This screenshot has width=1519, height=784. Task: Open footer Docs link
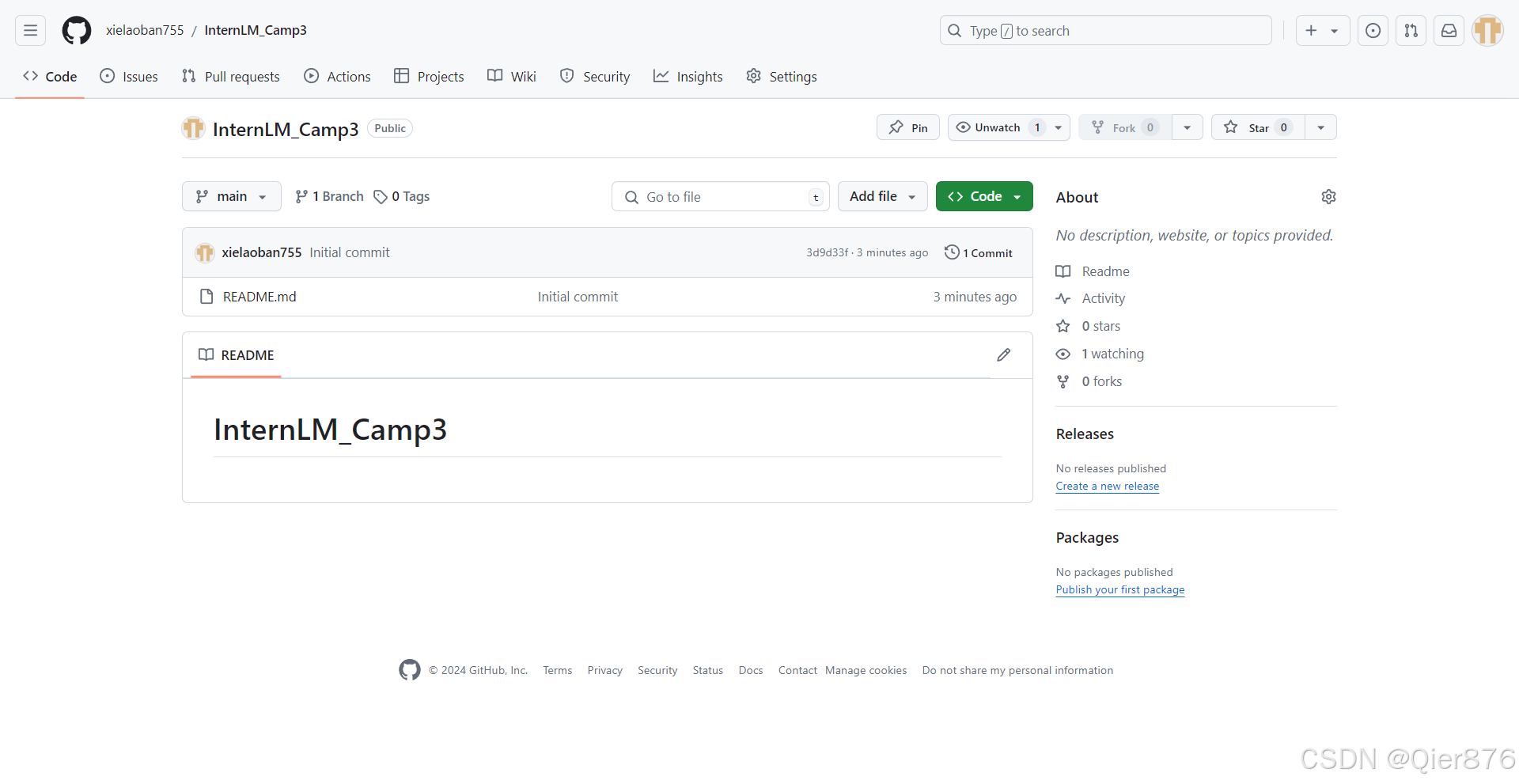[x=751, y=670]
